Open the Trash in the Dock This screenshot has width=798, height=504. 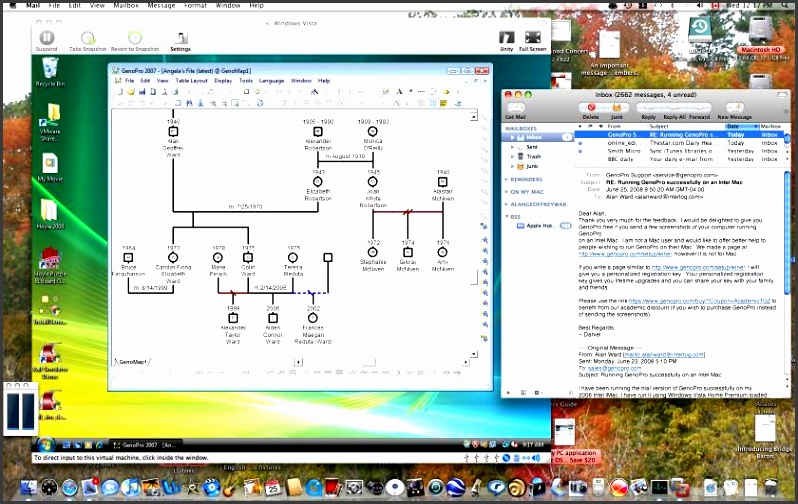coord(772,487)
